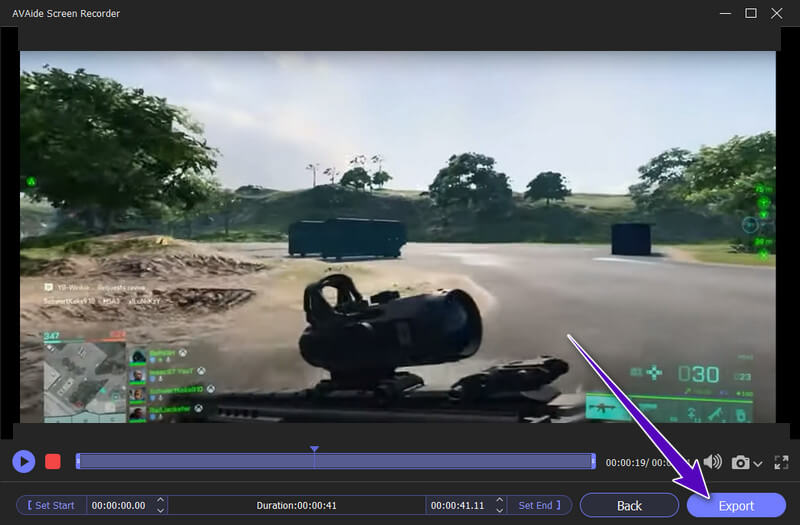Image resolution: width=800 pixels, height=525 pixels.
Task: Click the Set Start button
Action: click(51, 505)
